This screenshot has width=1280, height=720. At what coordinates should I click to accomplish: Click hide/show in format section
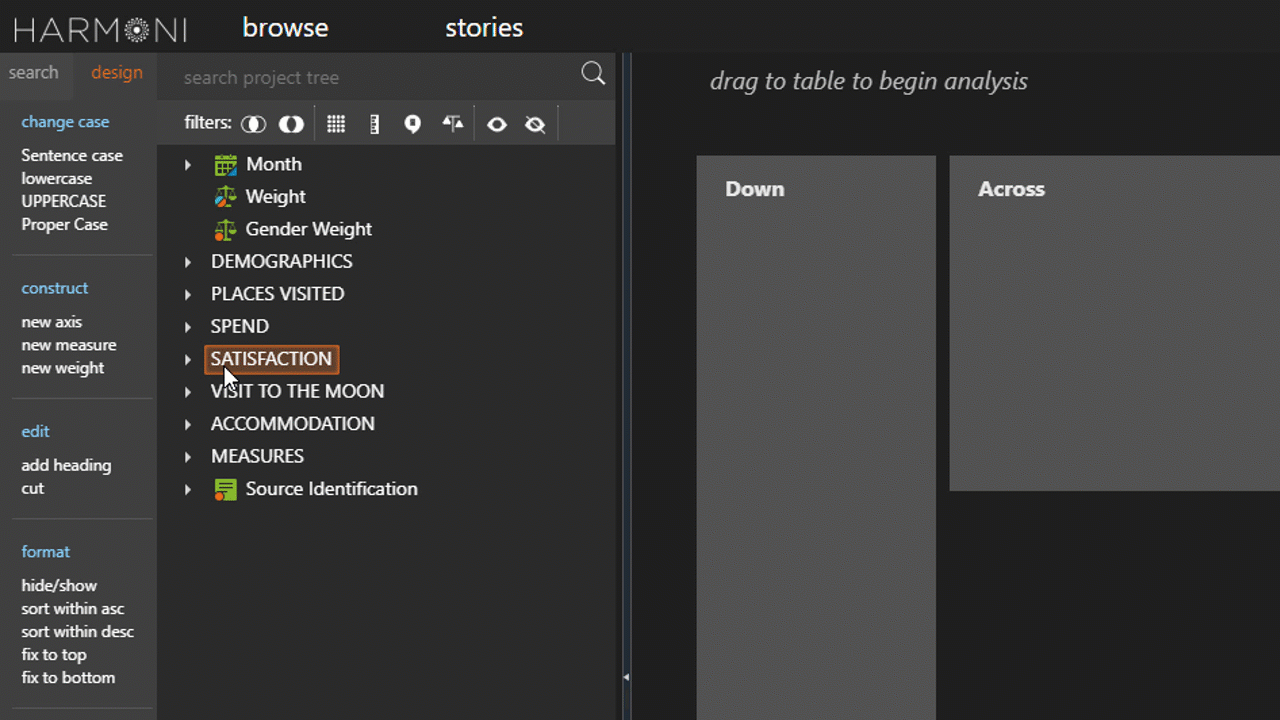click(59, 585)
